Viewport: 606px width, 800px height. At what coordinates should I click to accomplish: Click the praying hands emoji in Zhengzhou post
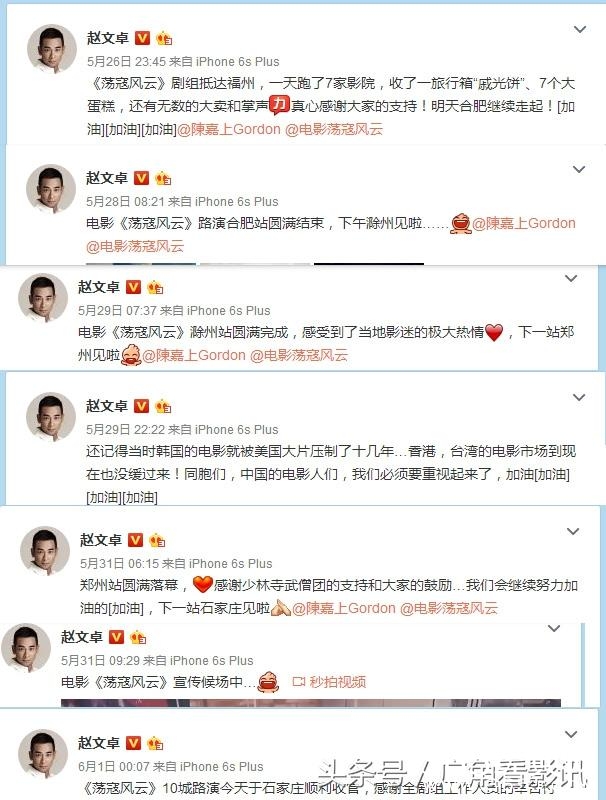(281, 608)
